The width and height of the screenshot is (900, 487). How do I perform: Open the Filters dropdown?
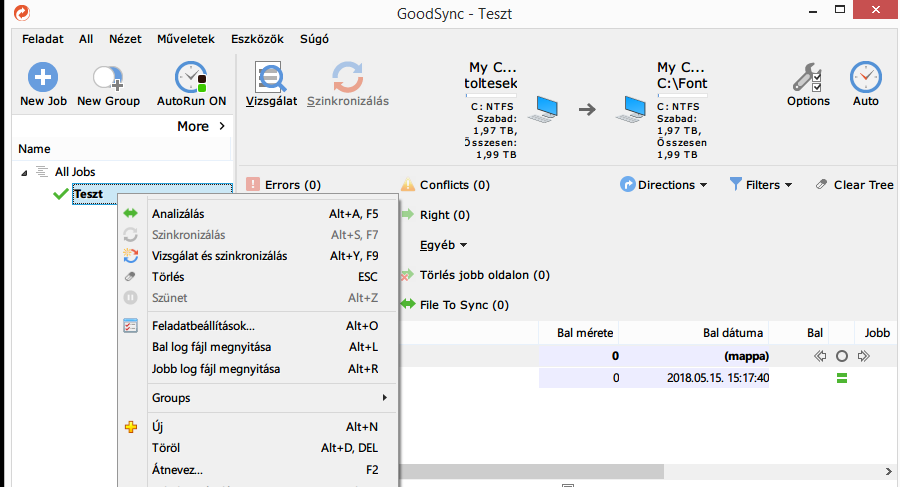point(761,185)
